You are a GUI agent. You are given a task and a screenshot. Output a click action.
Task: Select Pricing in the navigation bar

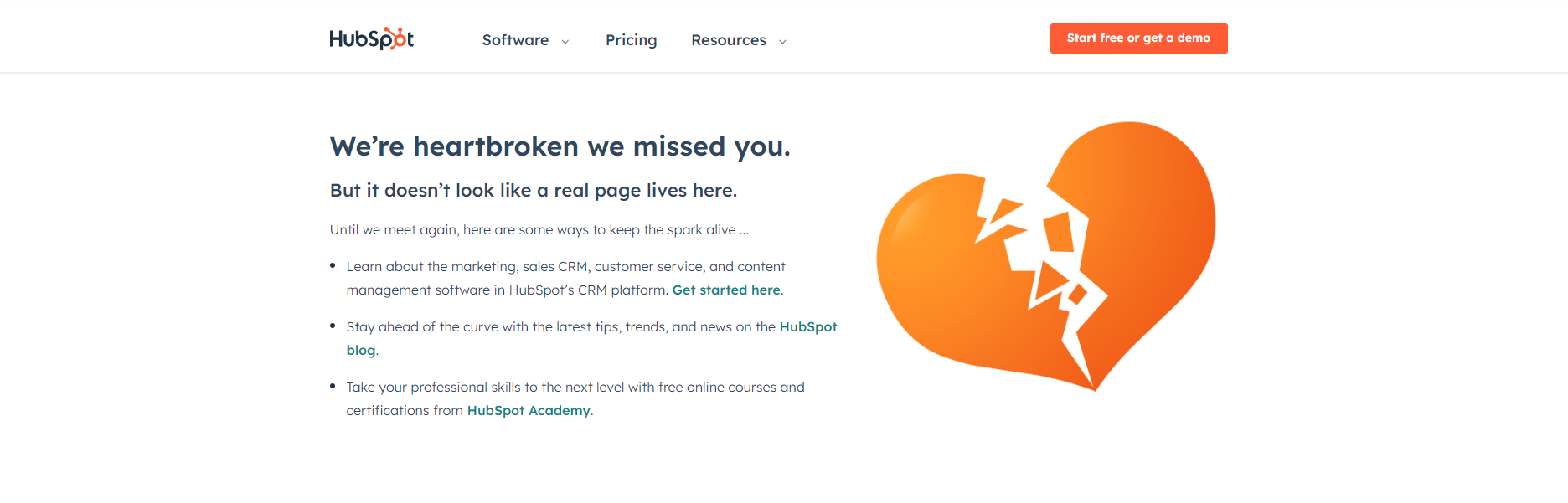631,40
